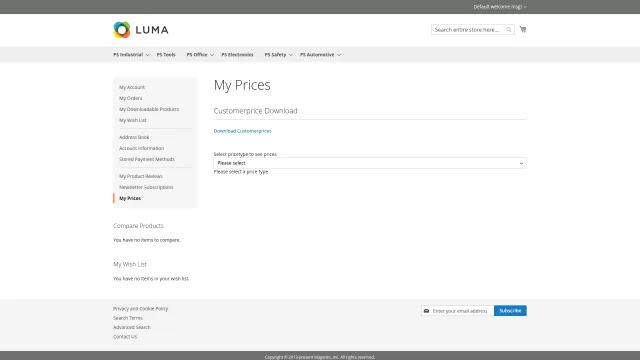Screen dimensions: 640x360
Task: Click the Download Customerprices link
Action: 242,131
